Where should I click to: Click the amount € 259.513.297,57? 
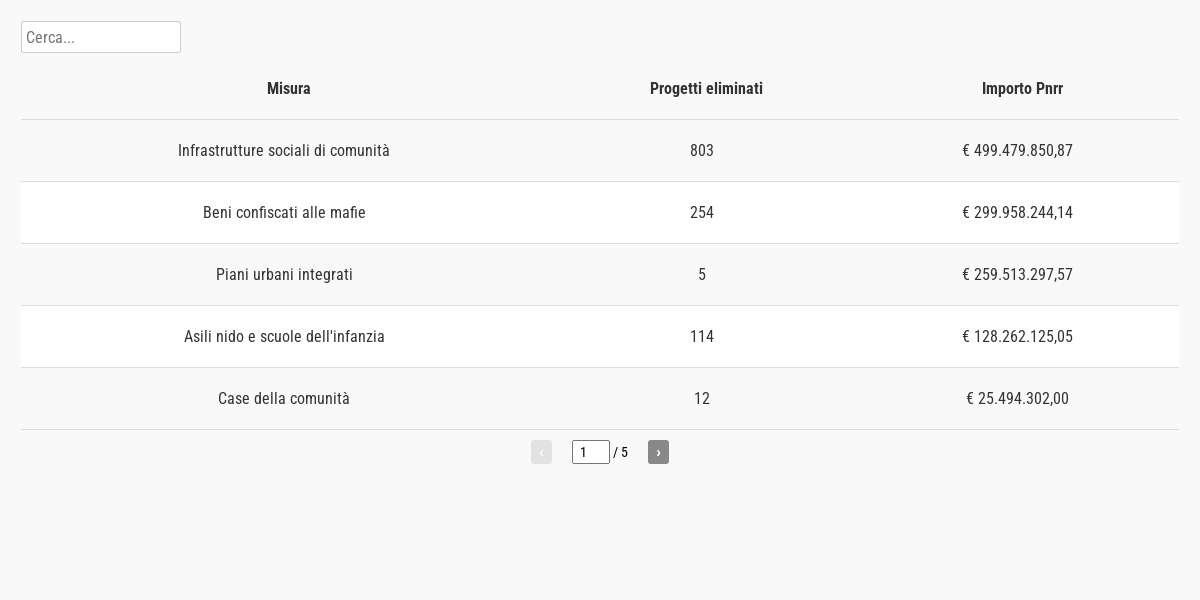(1017, 275)
